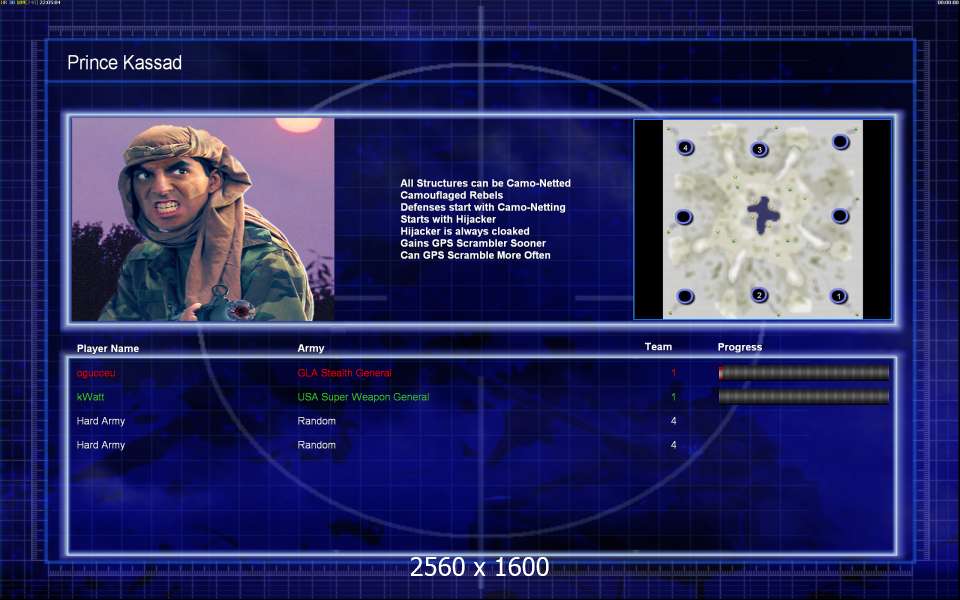
Task: Click the Progress column header
Action: (739, 347)
